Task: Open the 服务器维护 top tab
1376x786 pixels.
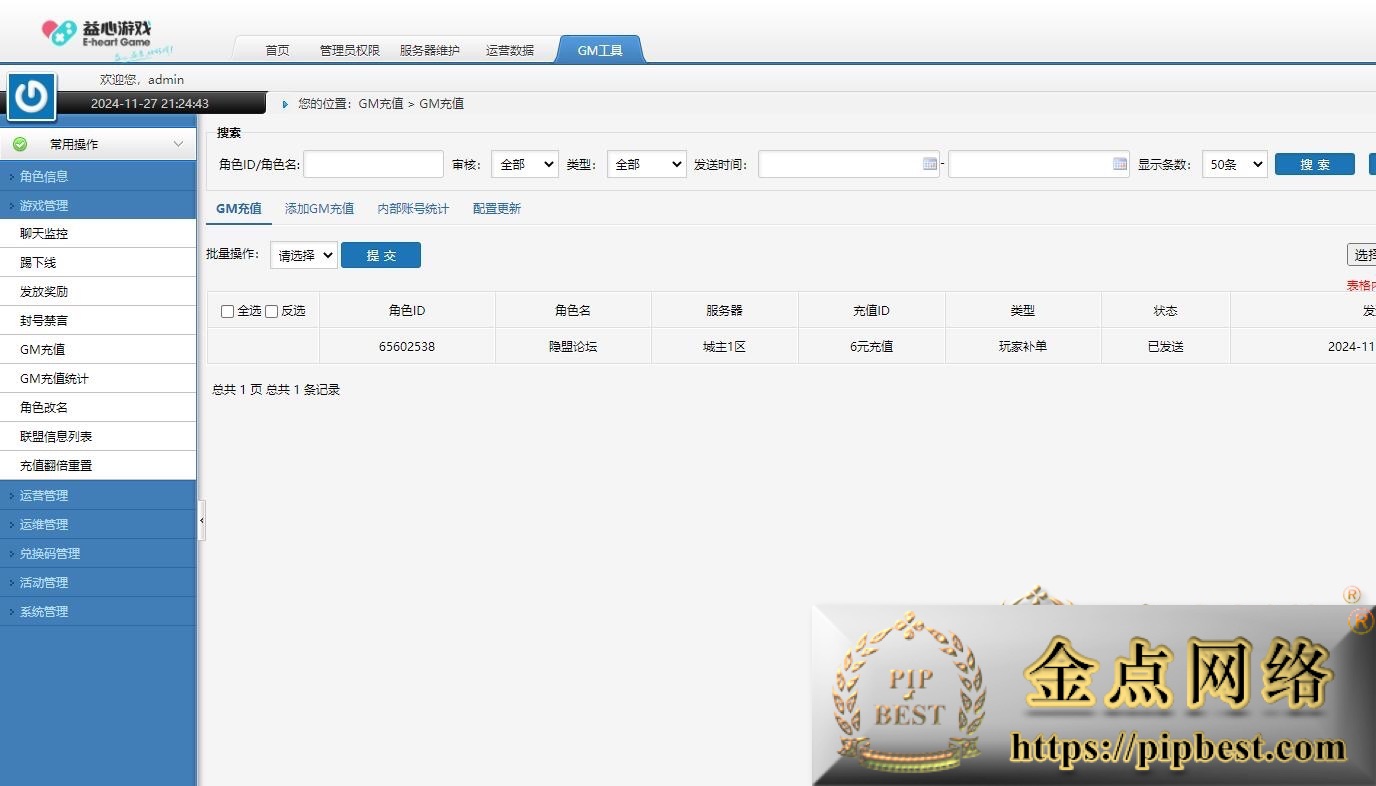Action: tap(429, 50)
